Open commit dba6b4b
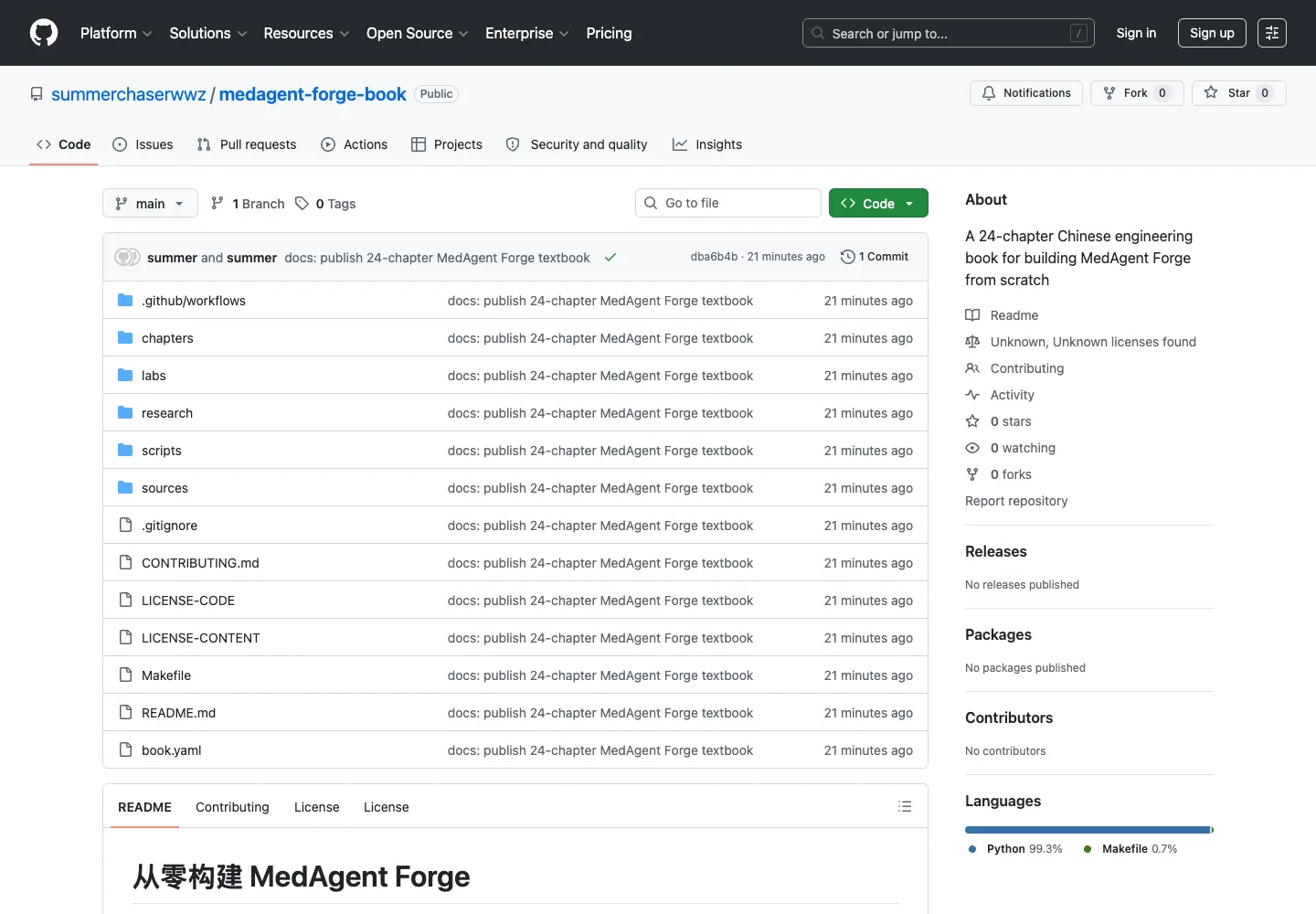 click(x=714, y=257)
